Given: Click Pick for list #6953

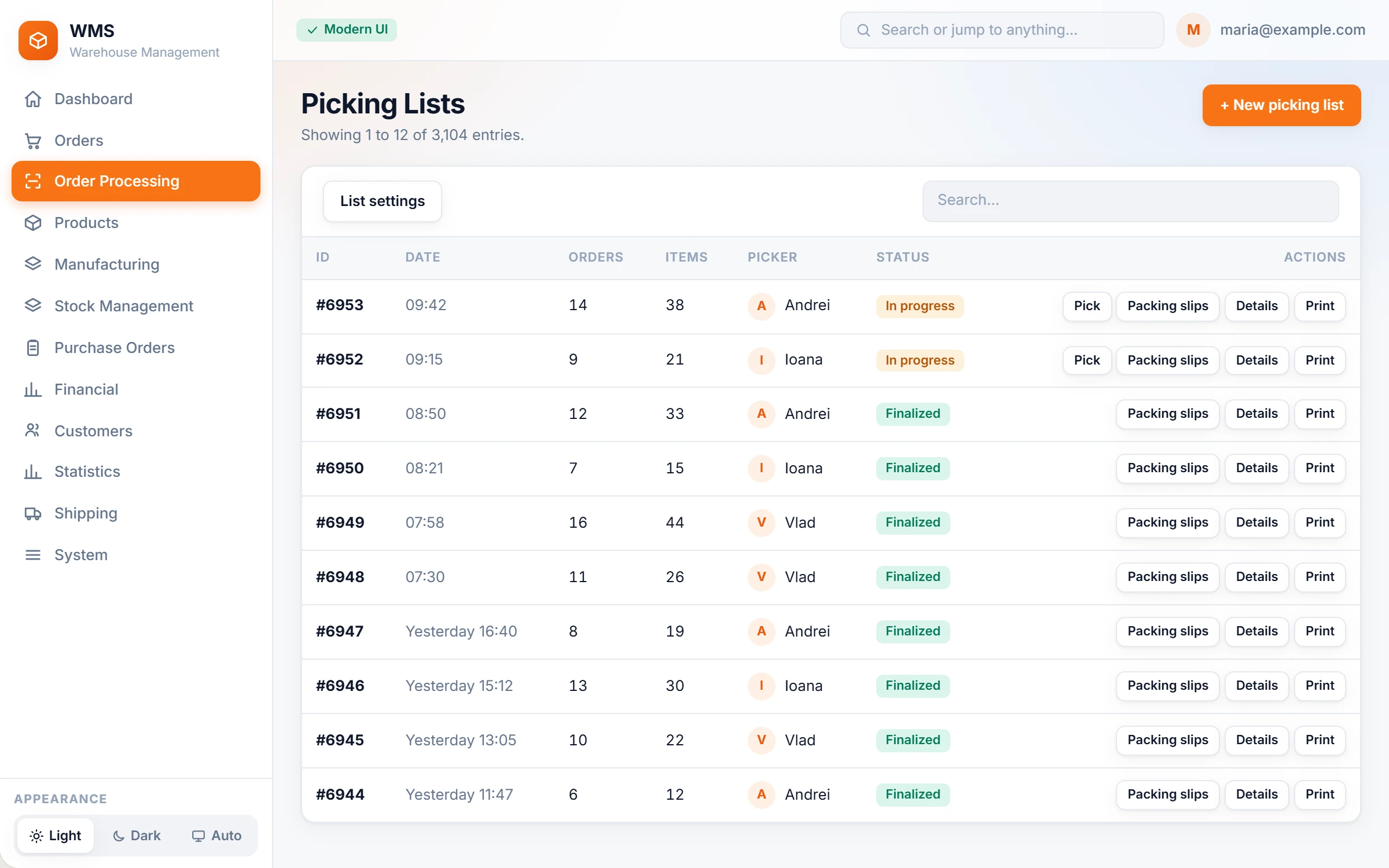Looking at the screenshot, I should [1087, 306].
